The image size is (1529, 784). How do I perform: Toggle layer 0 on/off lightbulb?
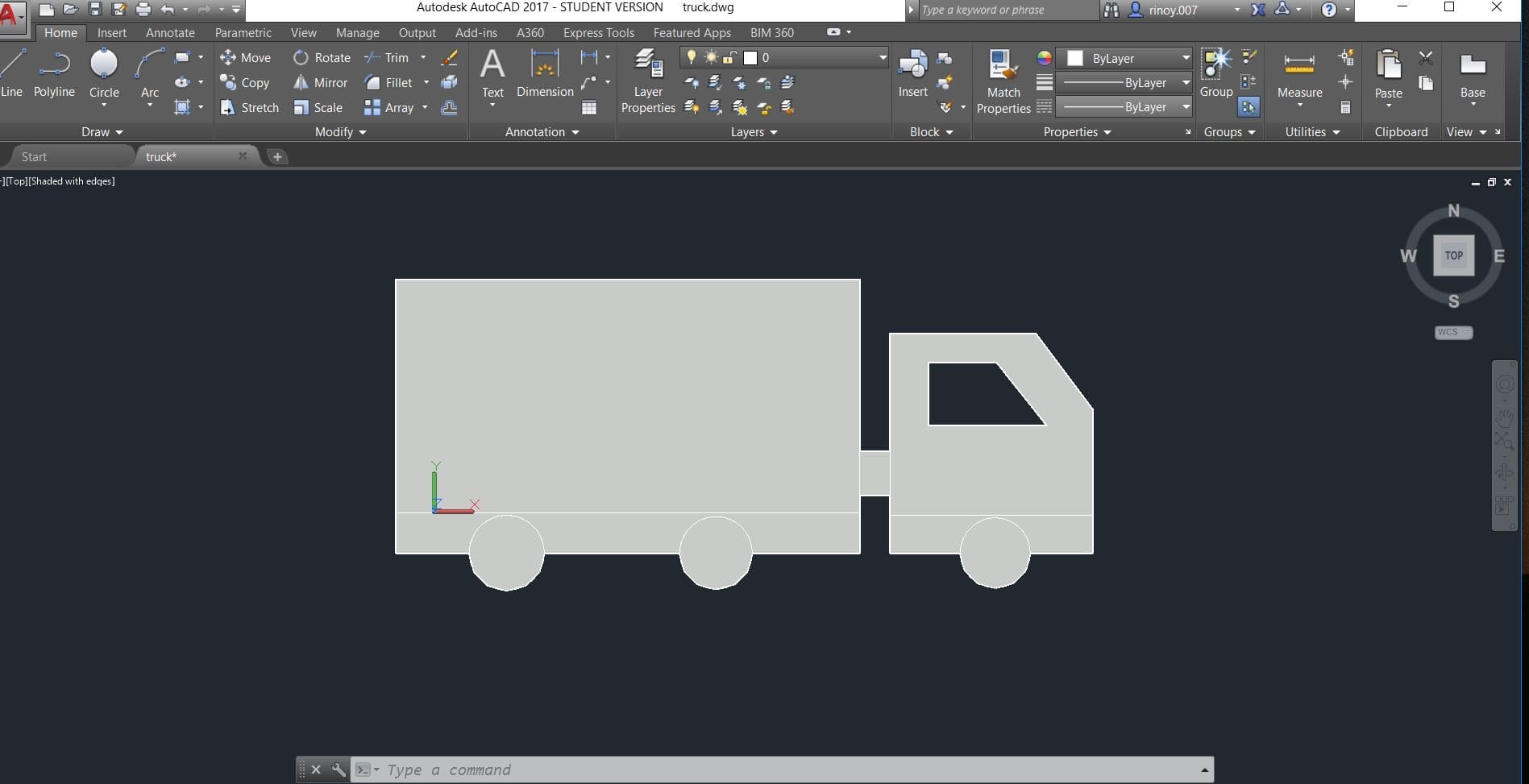tap(691, 57)
